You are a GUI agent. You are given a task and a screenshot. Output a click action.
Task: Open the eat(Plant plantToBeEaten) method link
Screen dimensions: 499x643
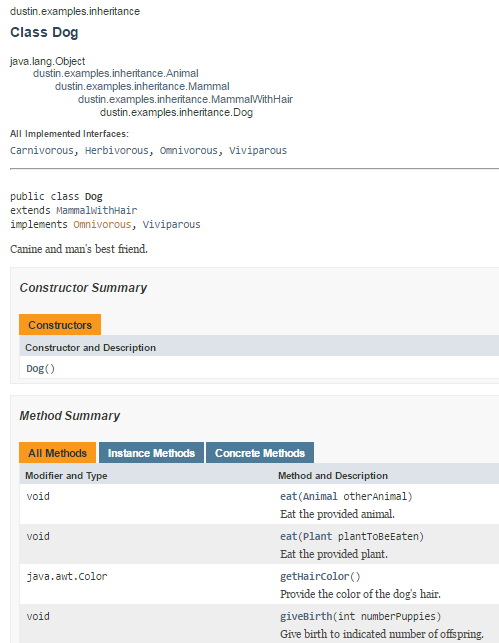click(288, 536)
